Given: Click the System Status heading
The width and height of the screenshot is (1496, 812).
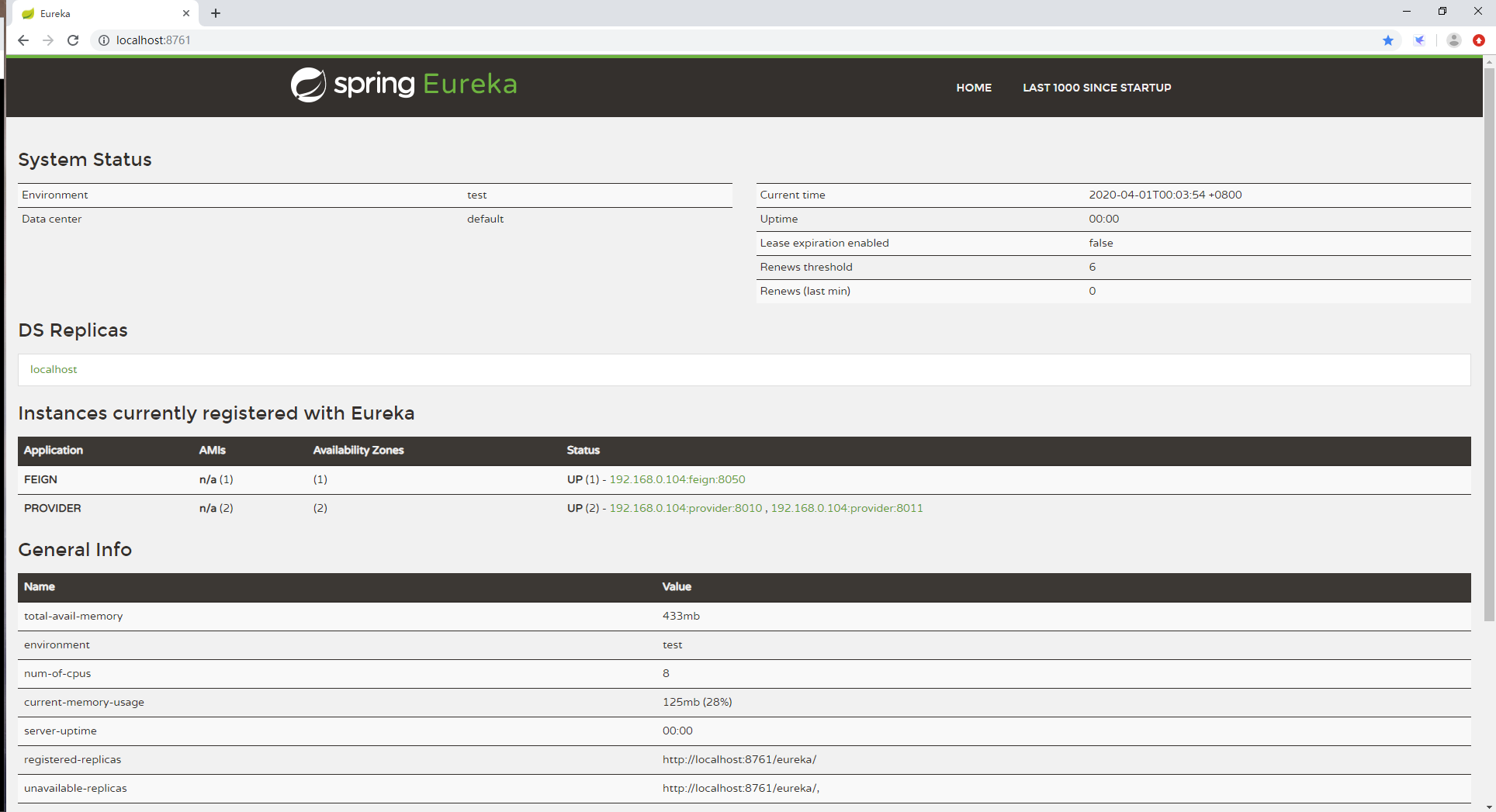Looking at the screenshot, I should [85, 160].
